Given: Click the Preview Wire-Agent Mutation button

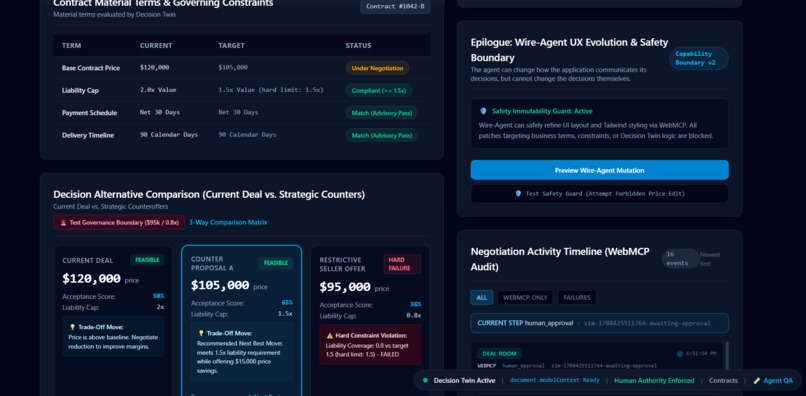Looking at the screenshot, I should tap(599, 170).
